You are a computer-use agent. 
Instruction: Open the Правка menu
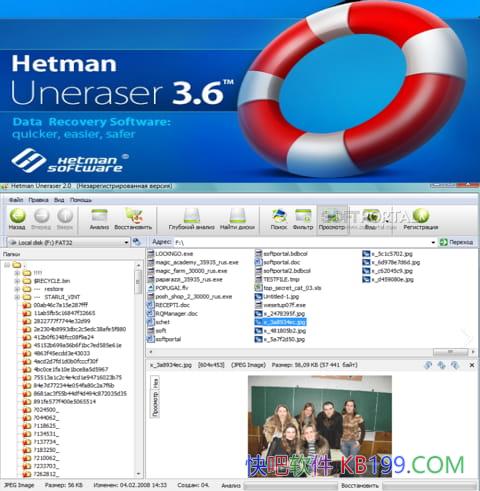click(38, 200)
